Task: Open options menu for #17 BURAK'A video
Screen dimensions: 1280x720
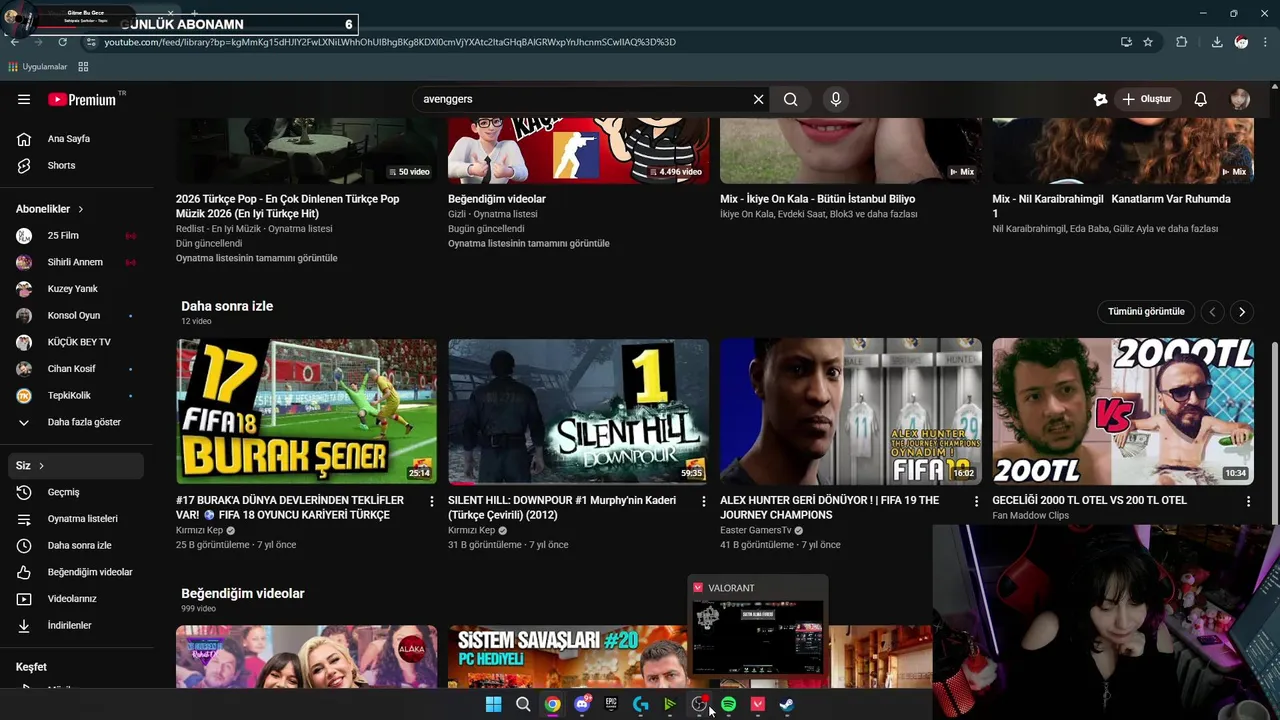Action: pyautogui.click(x=431, y=501)
